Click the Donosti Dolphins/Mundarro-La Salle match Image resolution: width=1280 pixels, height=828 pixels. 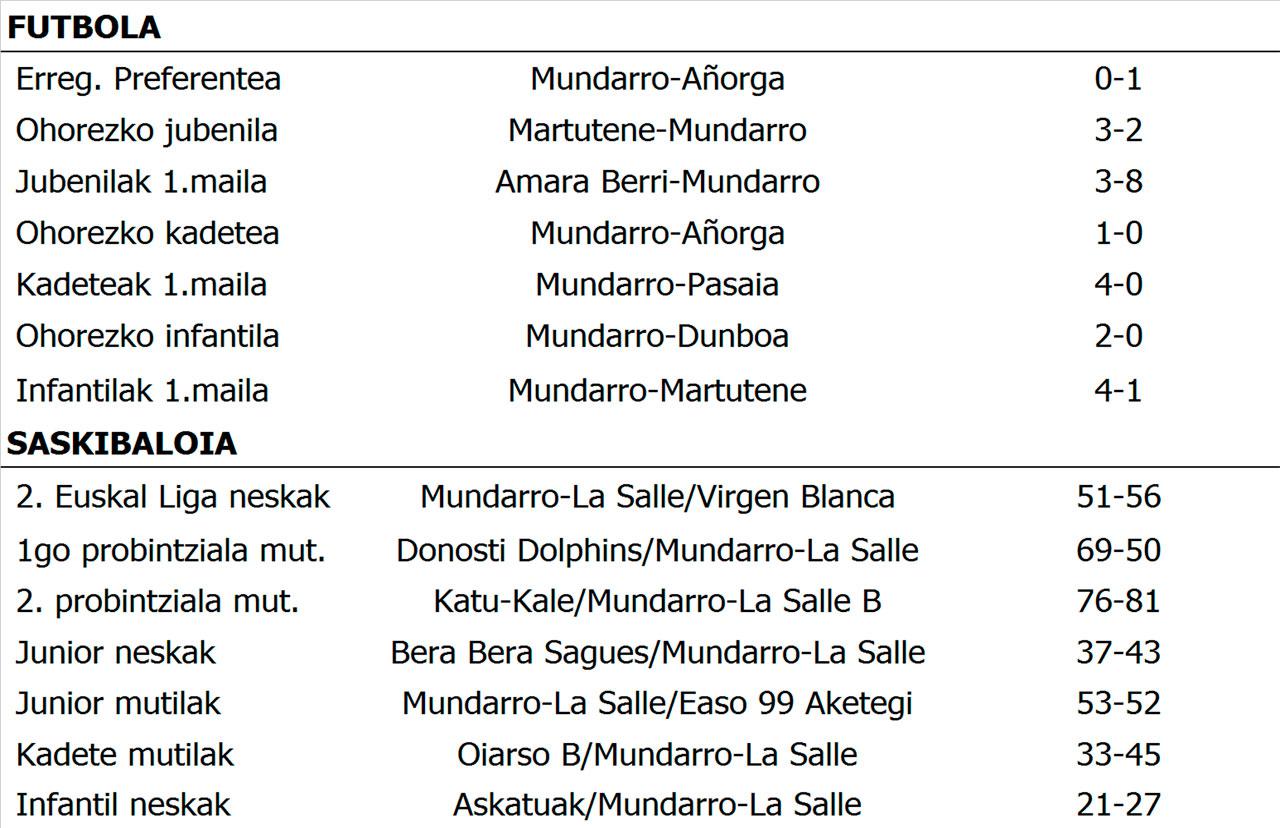point(657,550)
